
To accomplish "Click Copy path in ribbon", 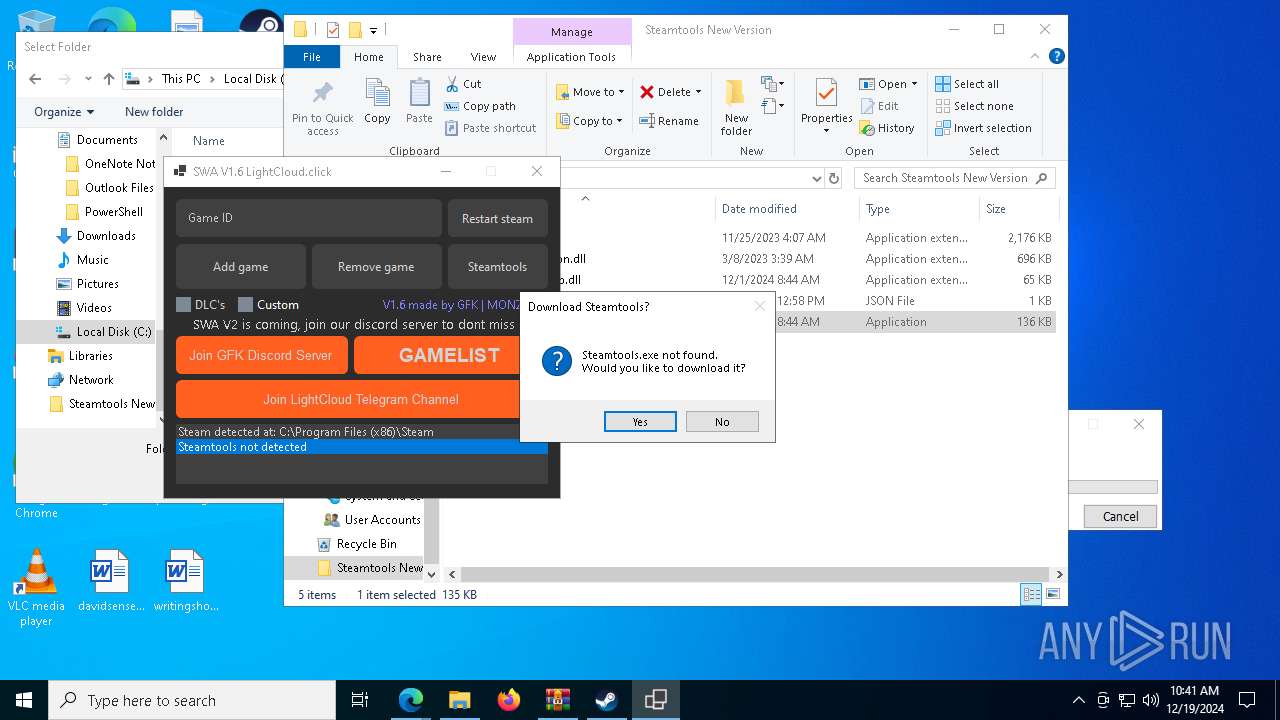I will coord(480,106).
